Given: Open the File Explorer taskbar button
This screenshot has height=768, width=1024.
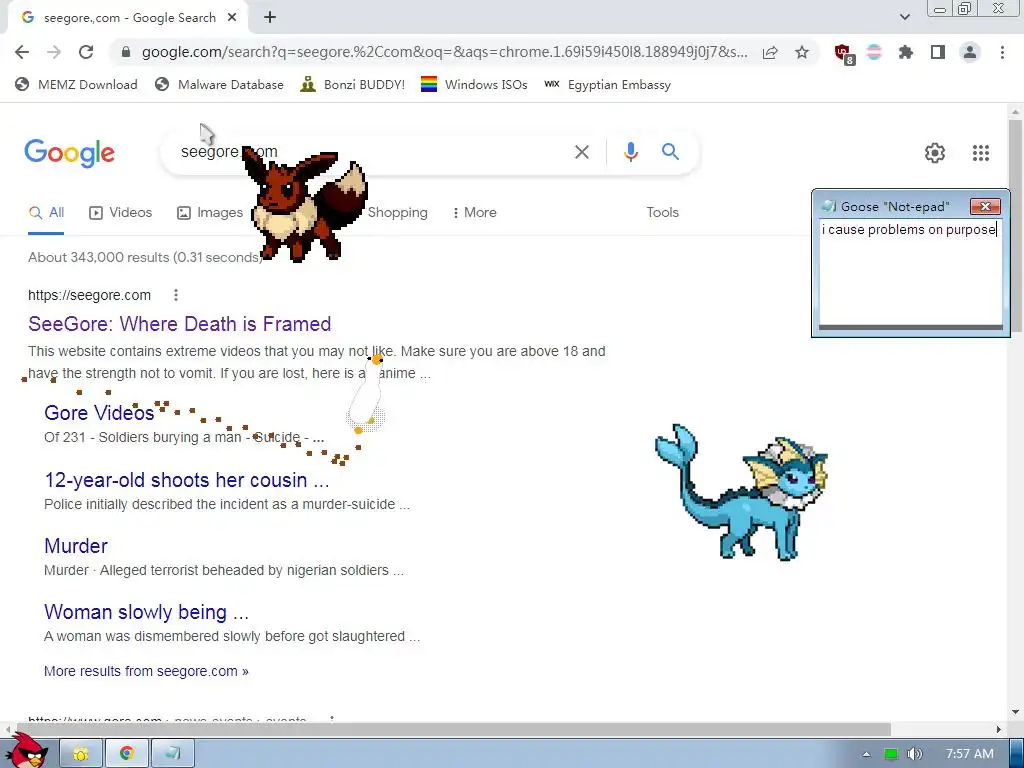Looking at the screenshot, I should point(82,754).
